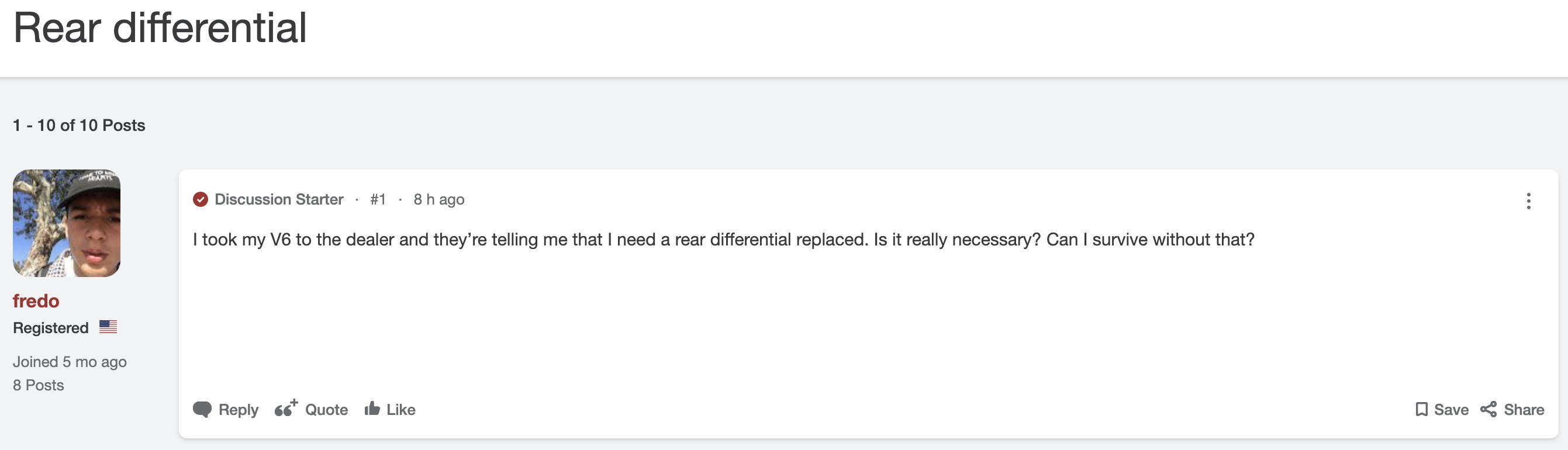Click the Save bookmark icon
The height and width of the screenshot is (450, 1568).
coord(1421,409)
